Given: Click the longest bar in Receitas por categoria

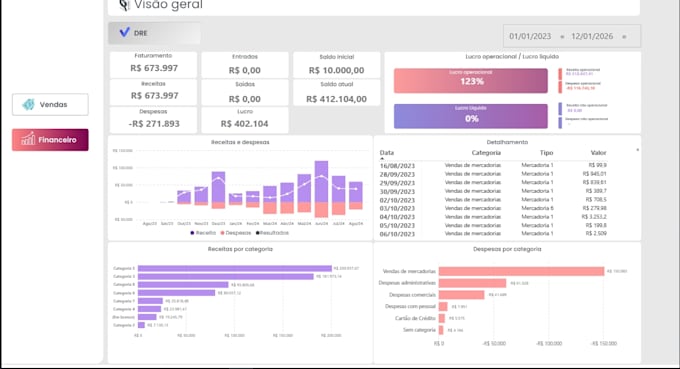Looking at the screenshot, I should pyautogui.click(x=235, y=268).
